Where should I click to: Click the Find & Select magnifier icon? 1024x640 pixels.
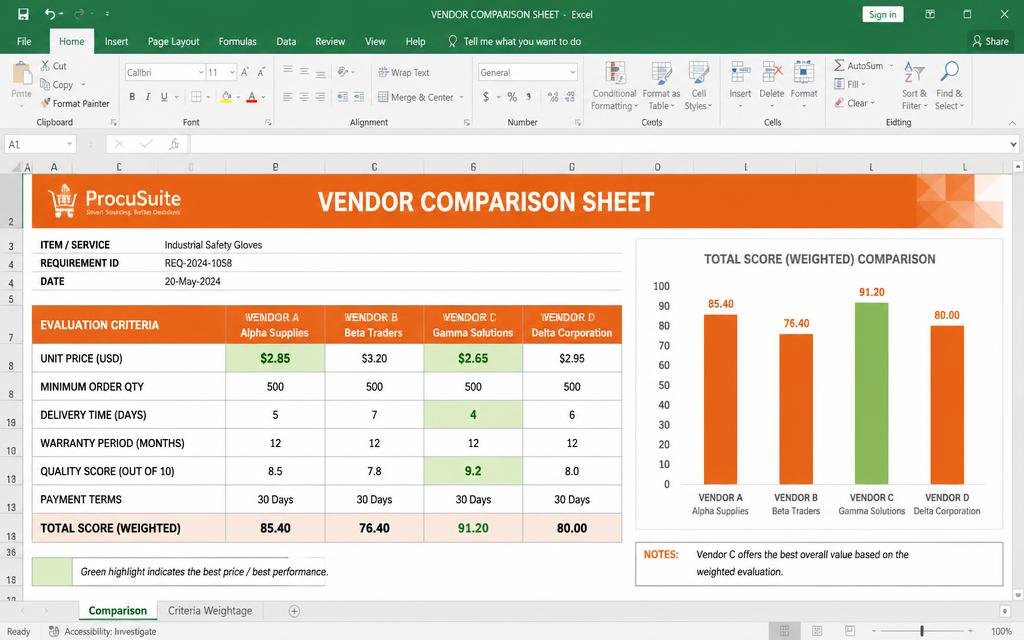pyautogui.click(x=949, y=72)
